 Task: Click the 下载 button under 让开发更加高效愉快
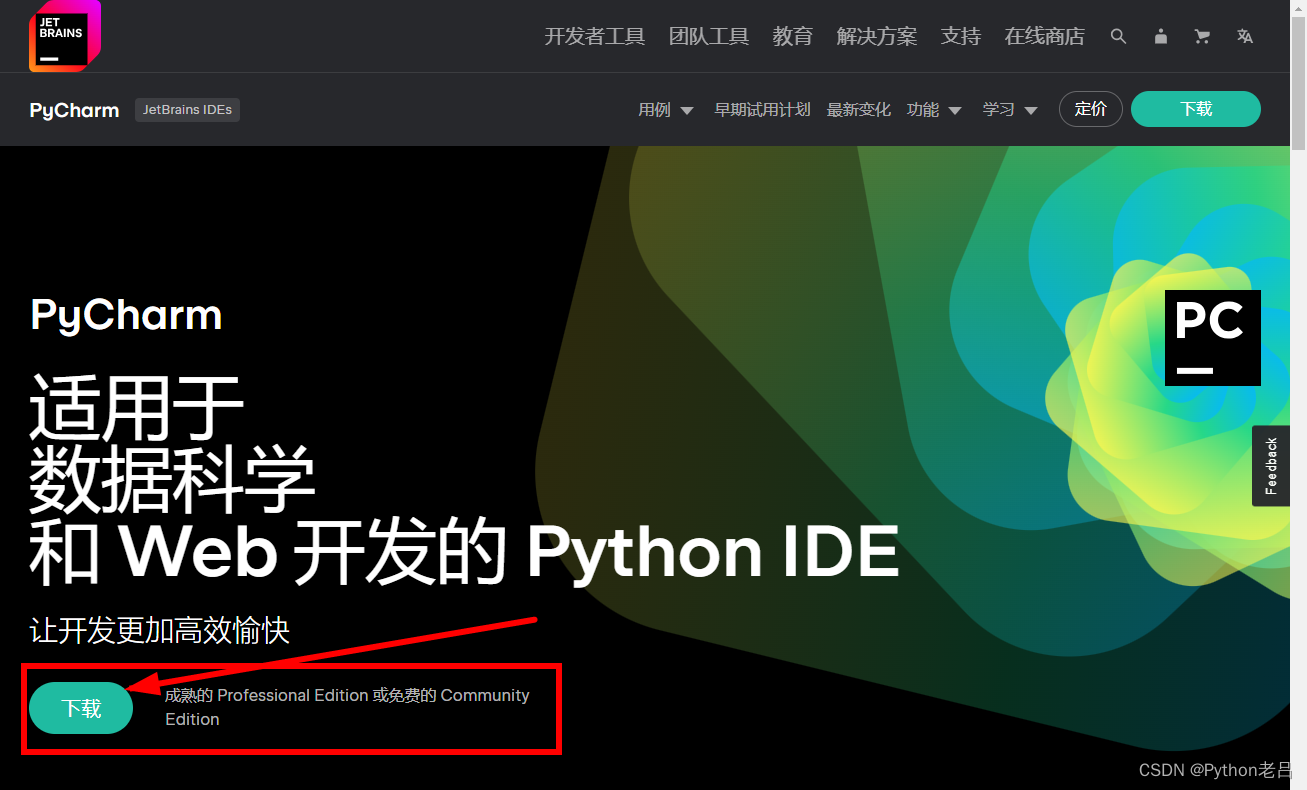(x=81, y=708)
